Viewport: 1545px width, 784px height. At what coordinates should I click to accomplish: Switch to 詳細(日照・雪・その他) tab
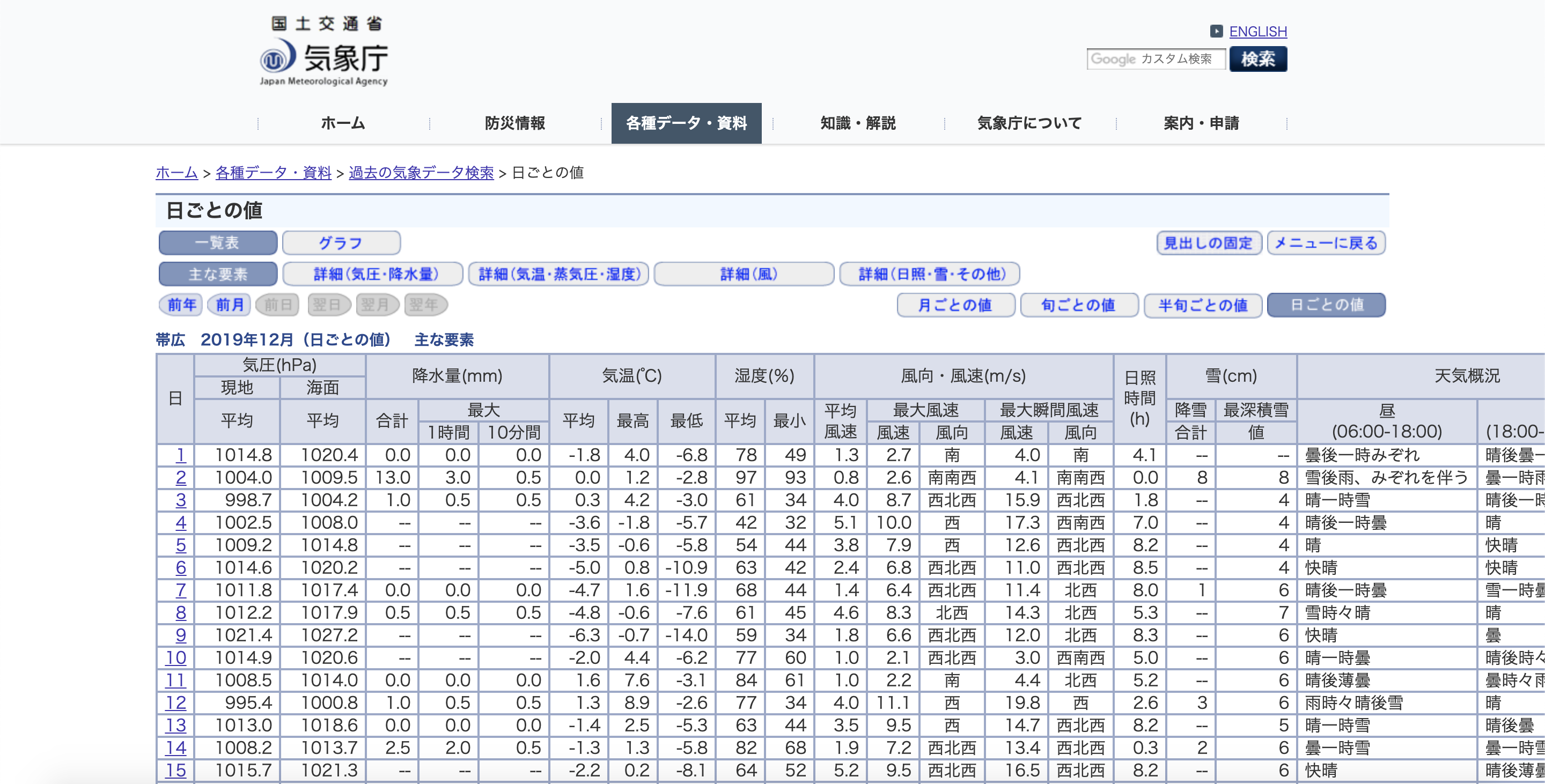[929, 274]
